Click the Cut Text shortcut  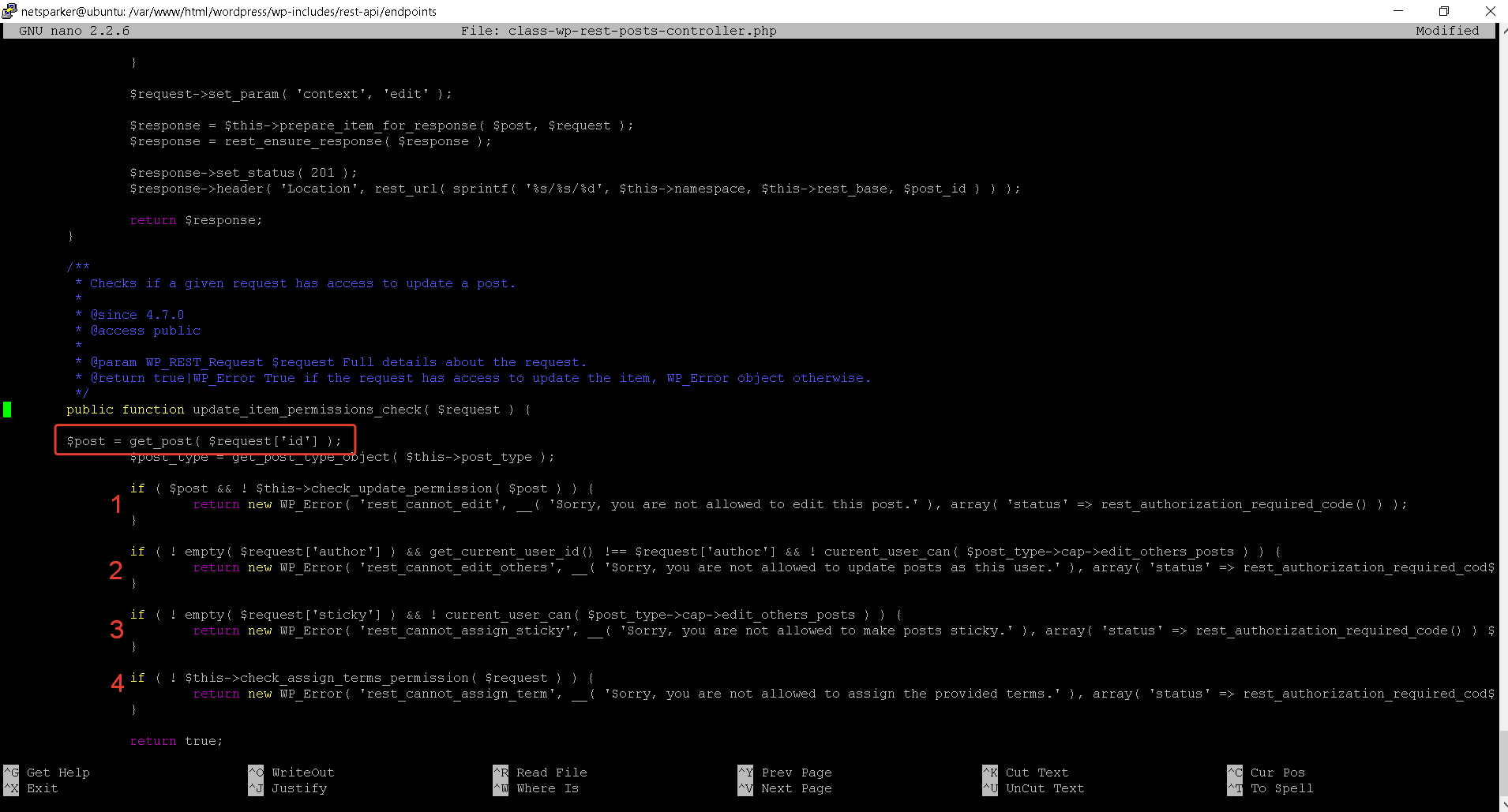[1037, 772]
